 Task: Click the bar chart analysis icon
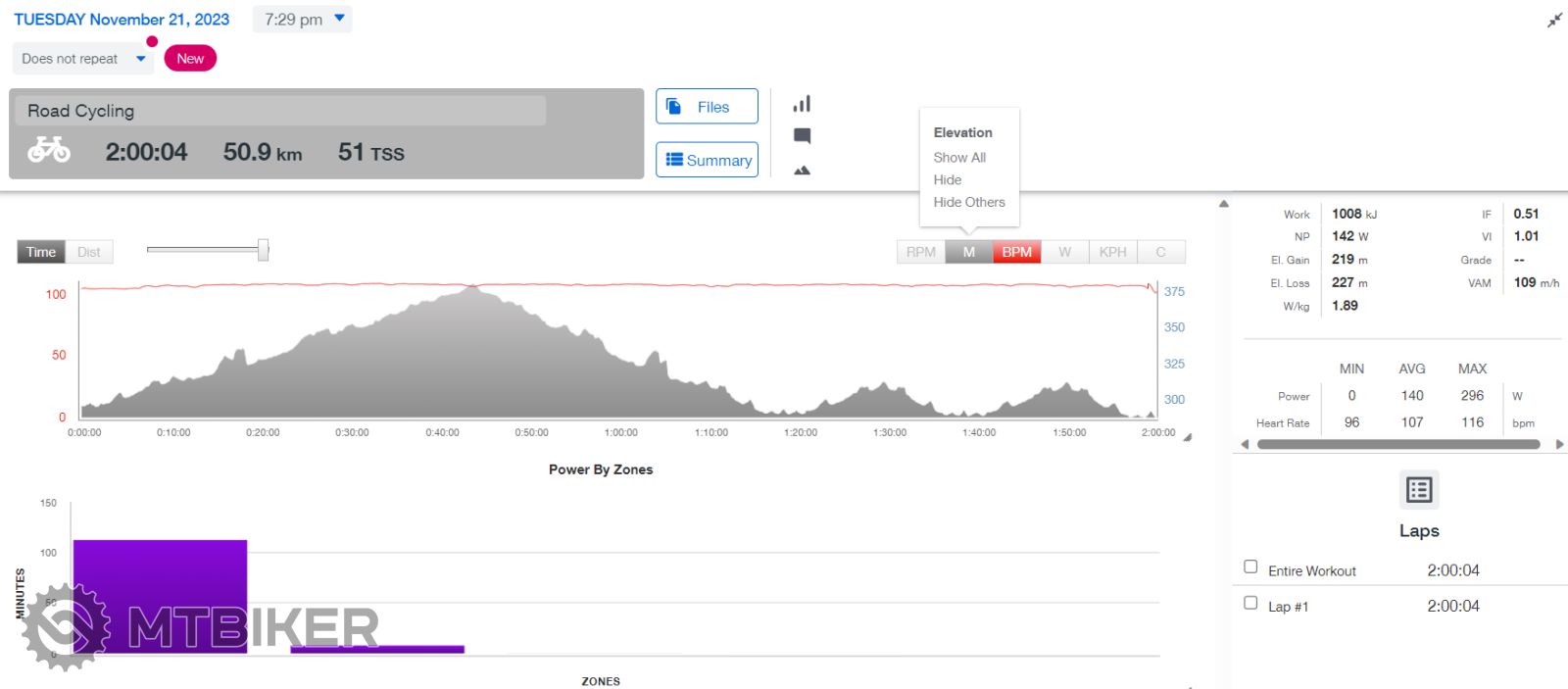(802, 104)
